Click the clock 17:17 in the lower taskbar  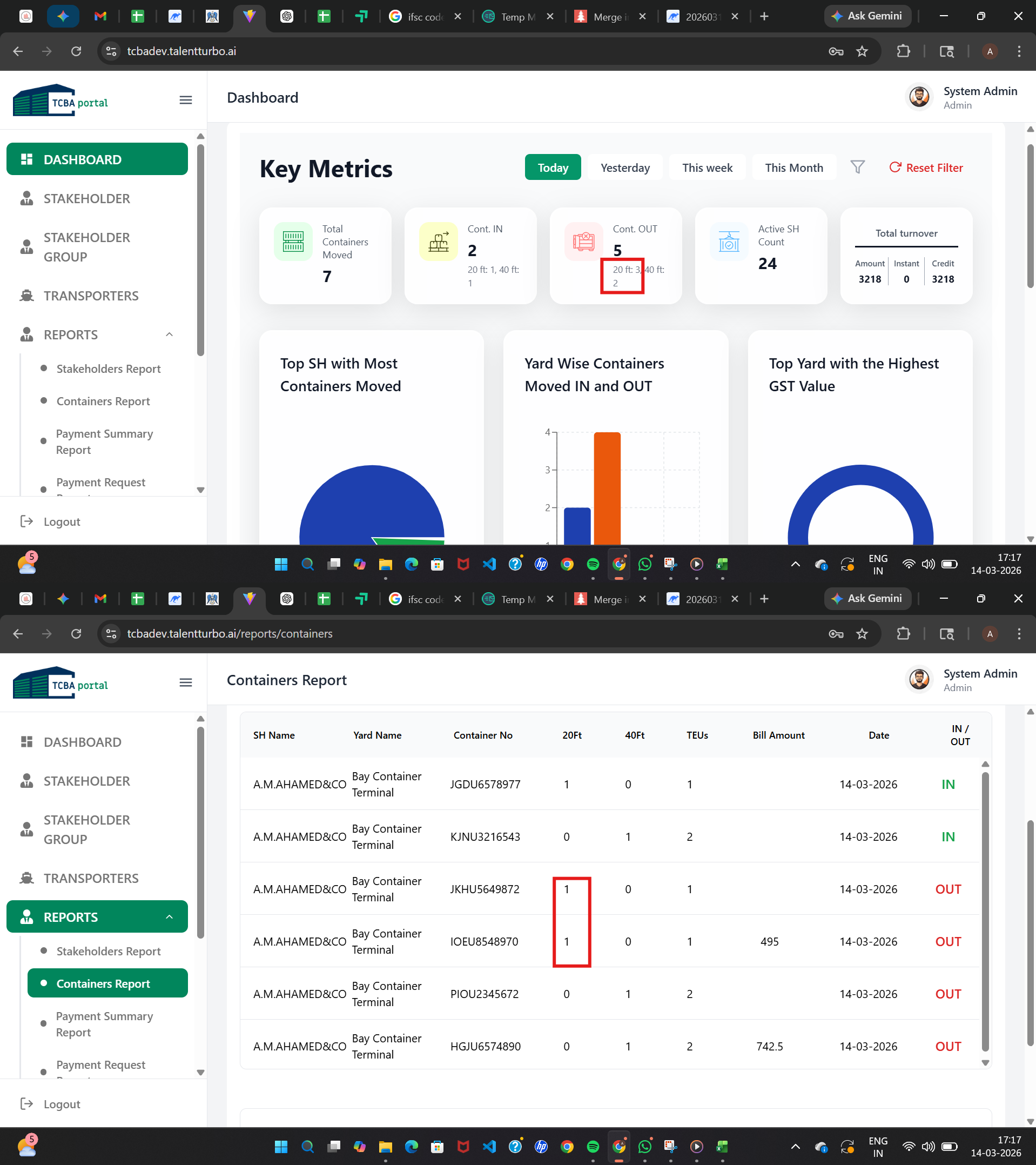click(1008, 1140)
